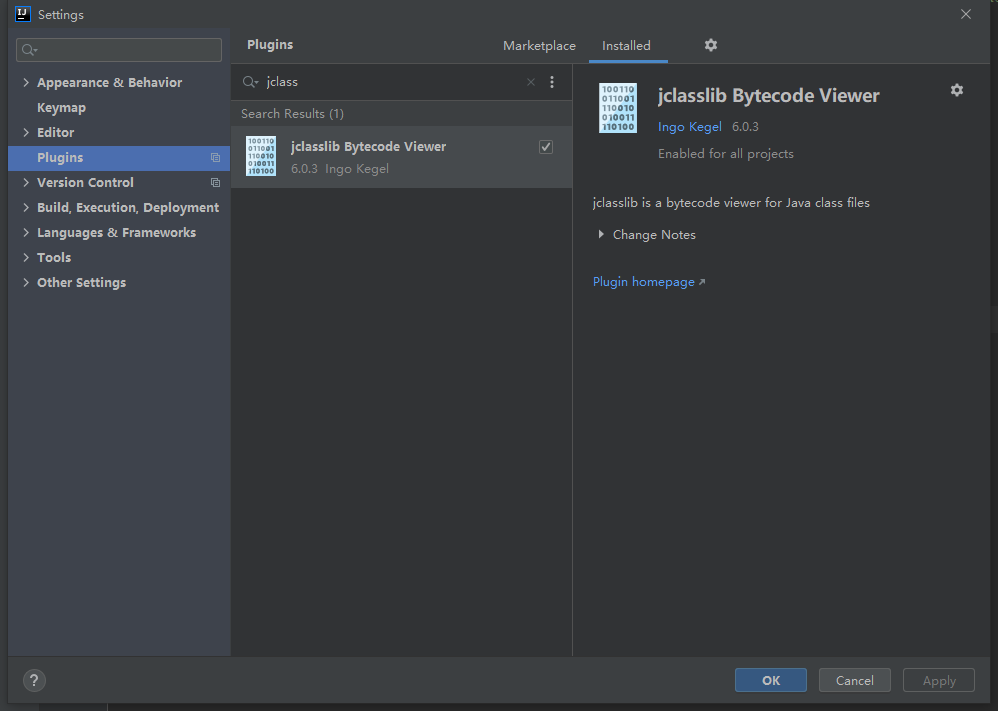Open the Plugin homepage link
Viewport: 998px width, 711px height.
pyautogui.click(x=649, y=281)
